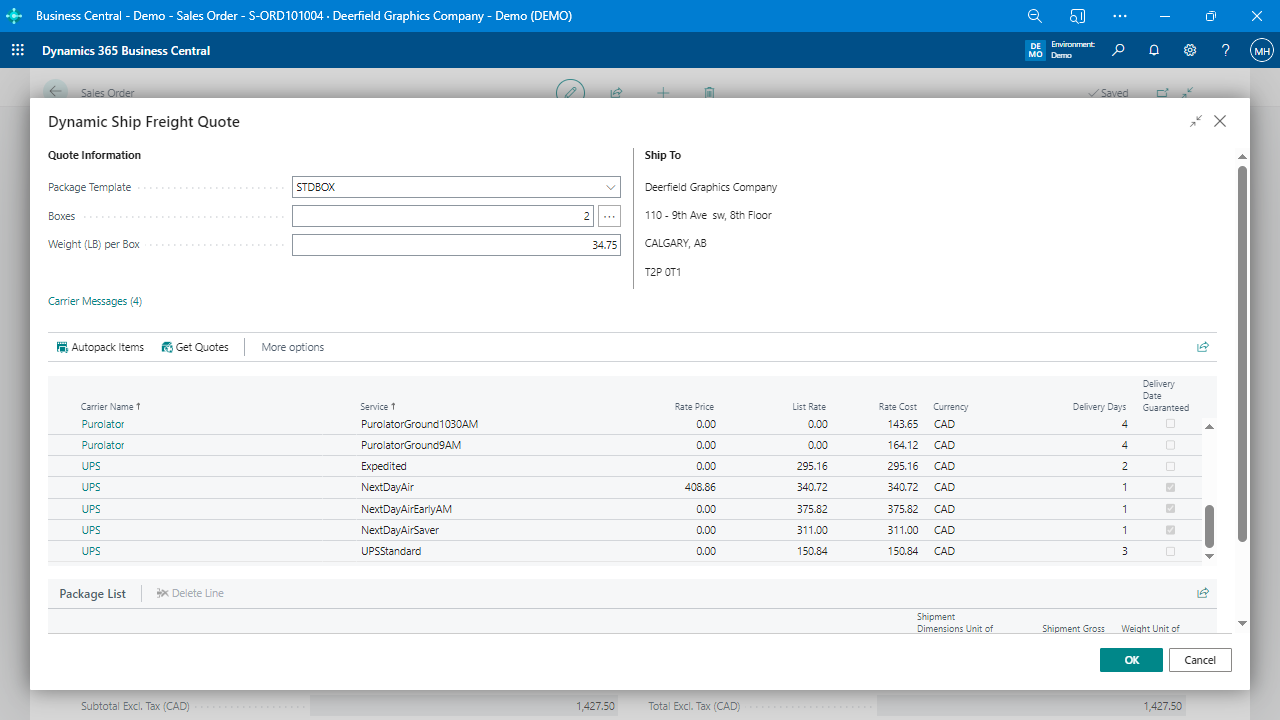This screenshot has height=720, width=1280.
Task: Enable guaranteed checkbox for the Expedited service
Action: coord(1170,466)
